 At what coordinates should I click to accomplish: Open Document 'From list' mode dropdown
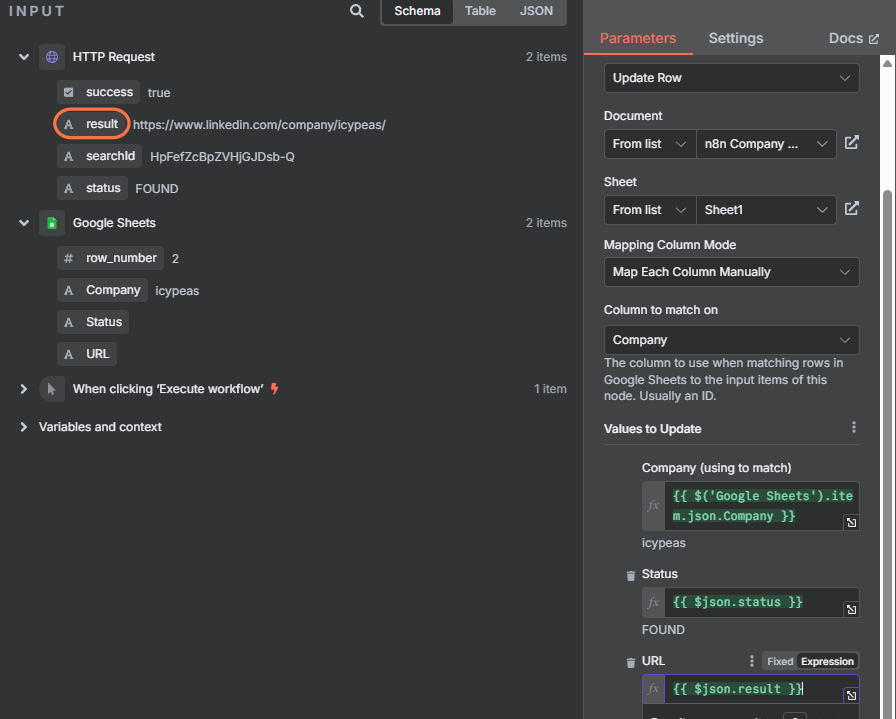pos(650,144)
